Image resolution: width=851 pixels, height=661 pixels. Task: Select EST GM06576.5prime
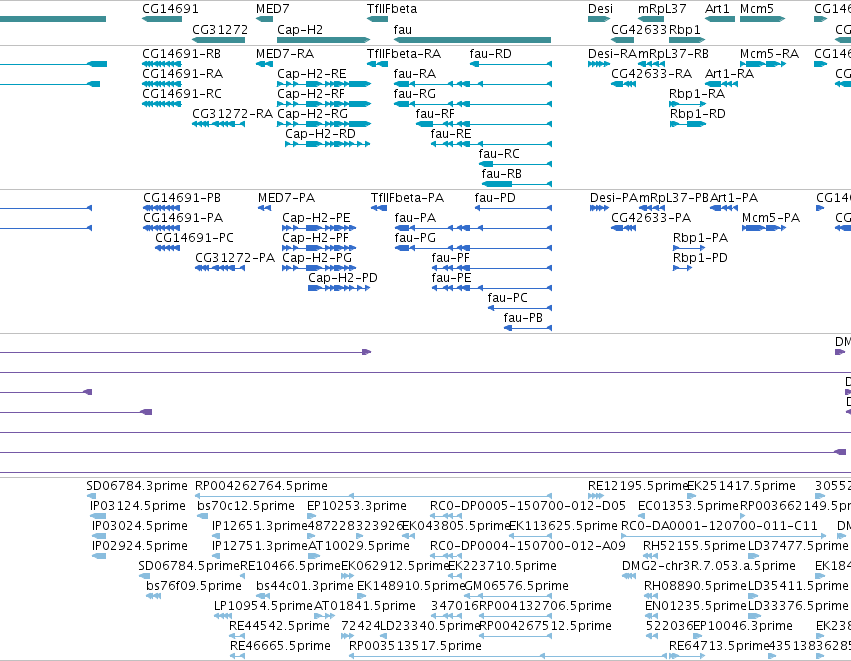tap(509, 596)
